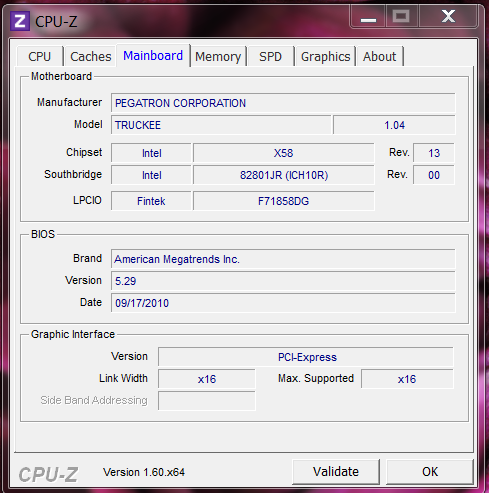Viewport: 489px width, 493px height.
Task: Minimize the CPU-Z window
Action: [x=368, y=17]
